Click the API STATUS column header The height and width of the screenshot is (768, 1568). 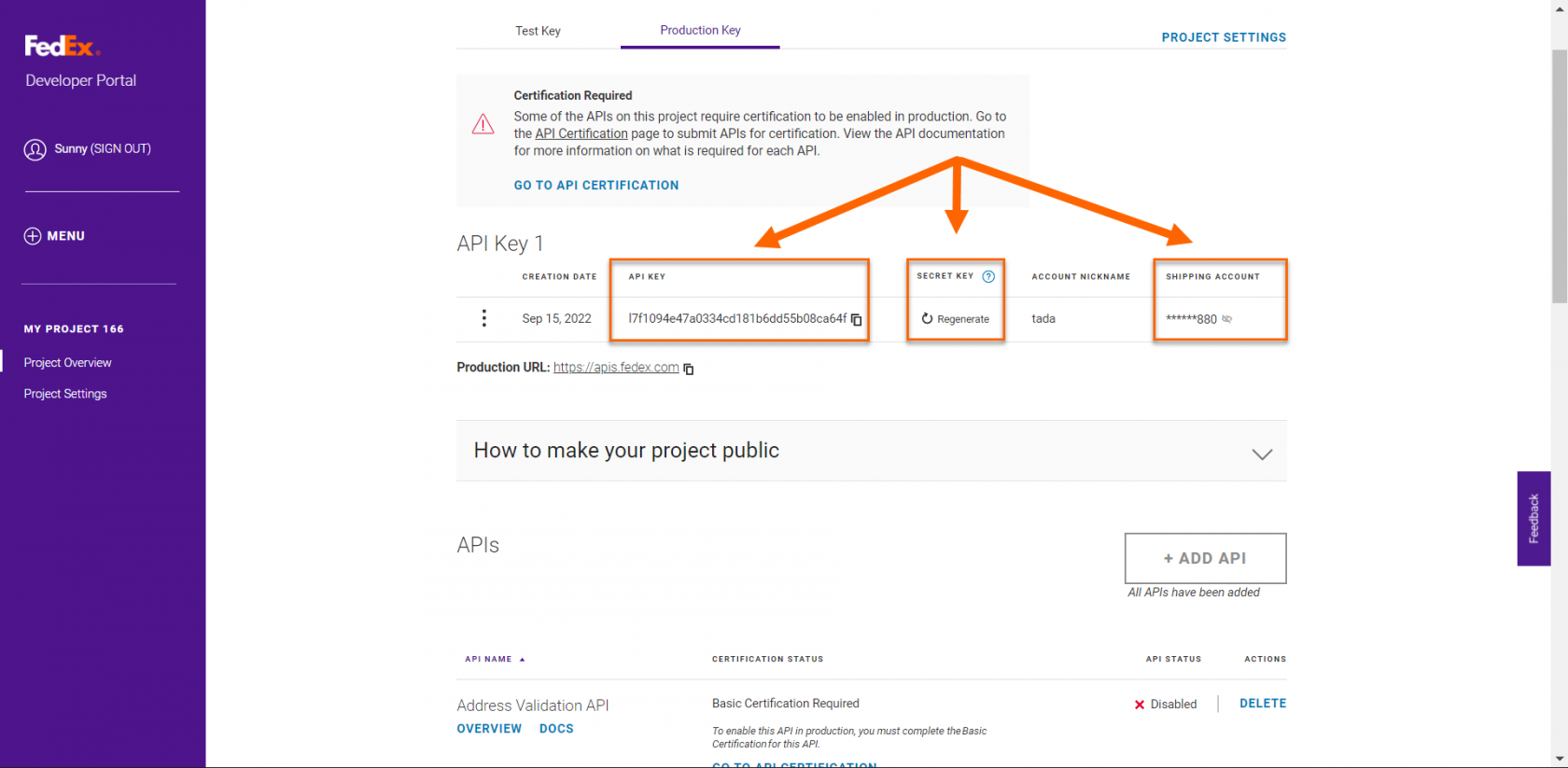[1173, 659]
